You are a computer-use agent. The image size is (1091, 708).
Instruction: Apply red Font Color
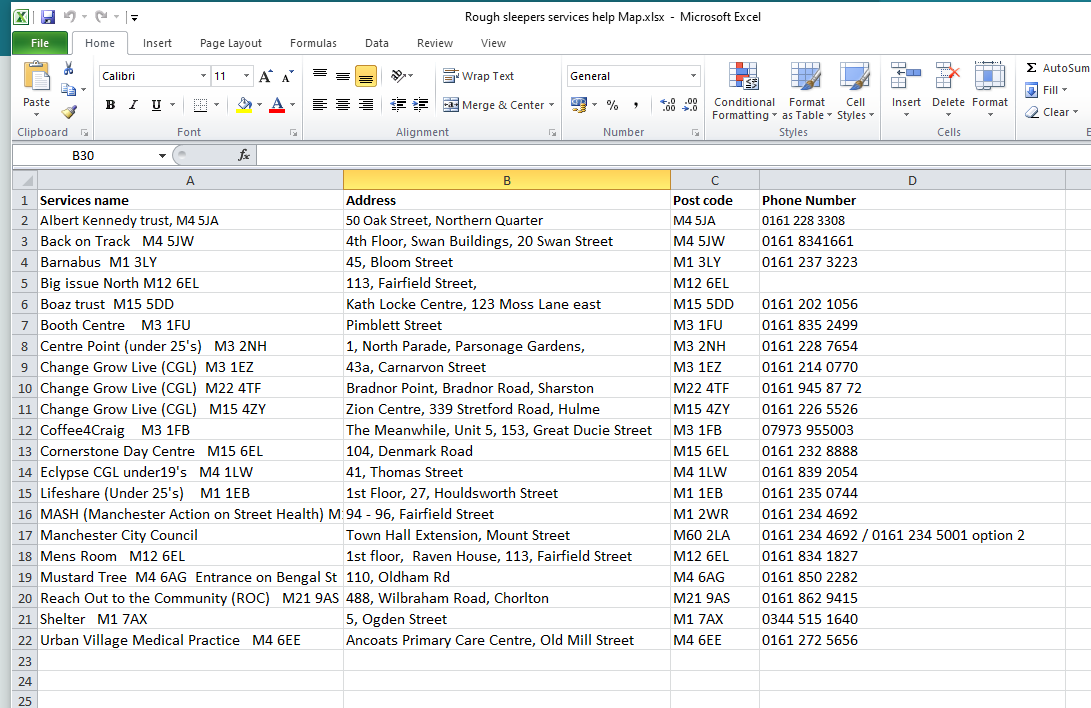coord(277,105)
